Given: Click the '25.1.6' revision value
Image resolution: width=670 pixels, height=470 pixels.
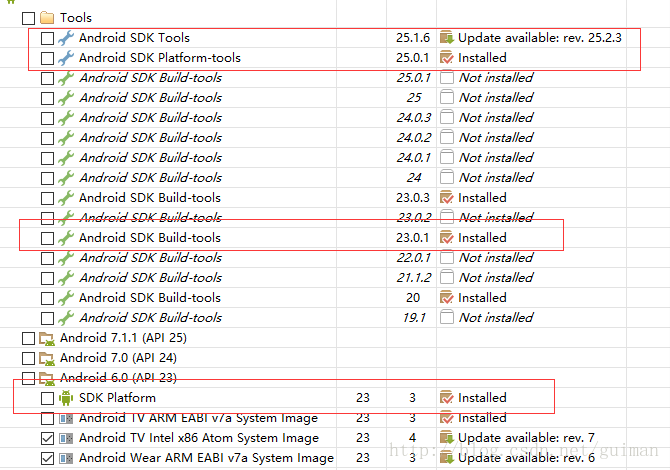Looking at the screenshot, I should (413, 38).
